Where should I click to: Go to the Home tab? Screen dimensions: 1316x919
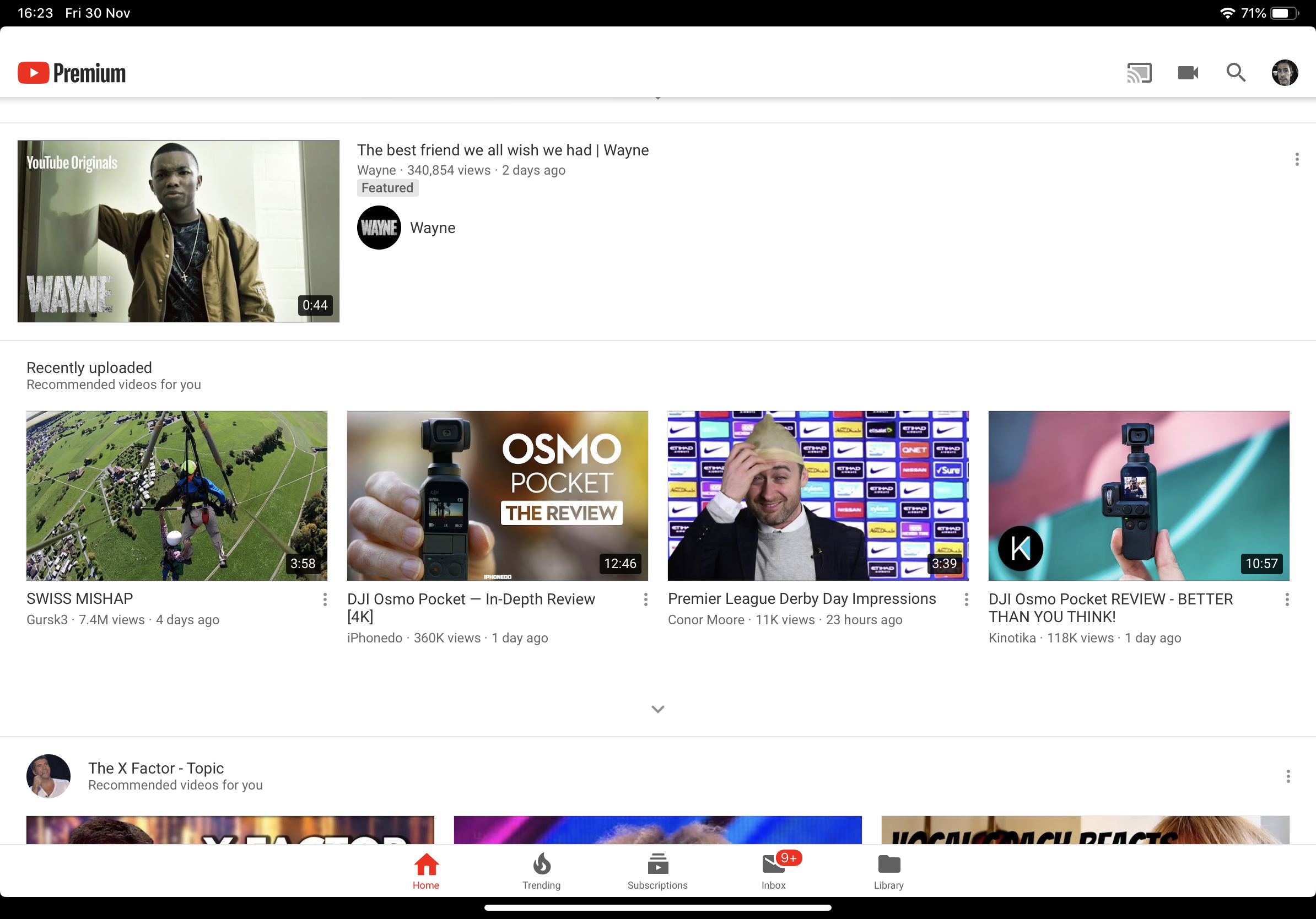pyautogui.click(x=426, y=871)
